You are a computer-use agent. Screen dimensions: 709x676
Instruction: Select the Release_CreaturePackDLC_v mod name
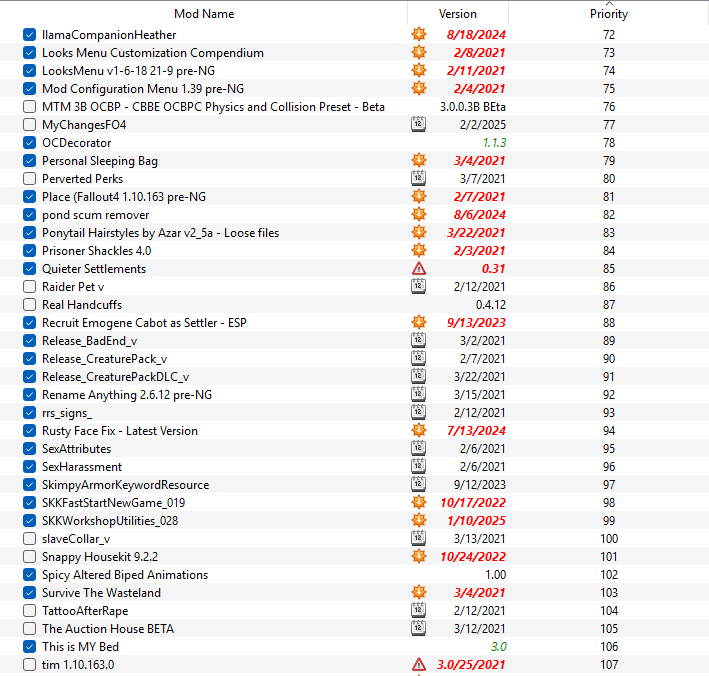[x=116, y=377]
